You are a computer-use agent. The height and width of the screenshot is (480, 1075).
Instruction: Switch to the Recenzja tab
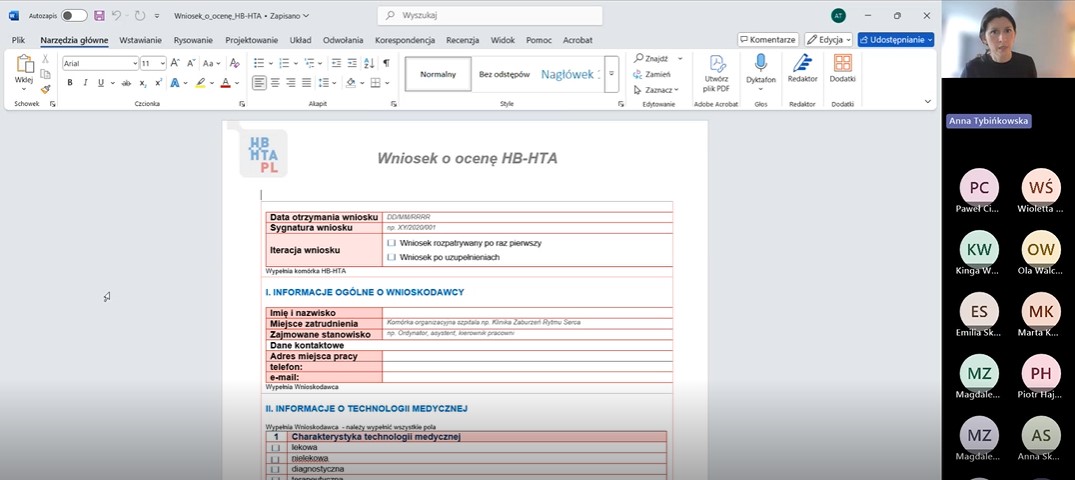point(462,40)
